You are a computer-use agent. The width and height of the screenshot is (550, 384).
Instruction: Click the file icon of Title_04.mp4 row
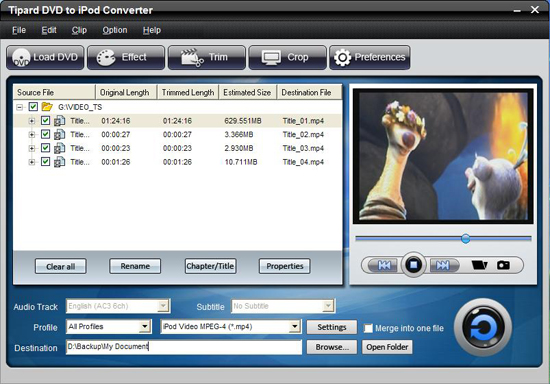59,162
